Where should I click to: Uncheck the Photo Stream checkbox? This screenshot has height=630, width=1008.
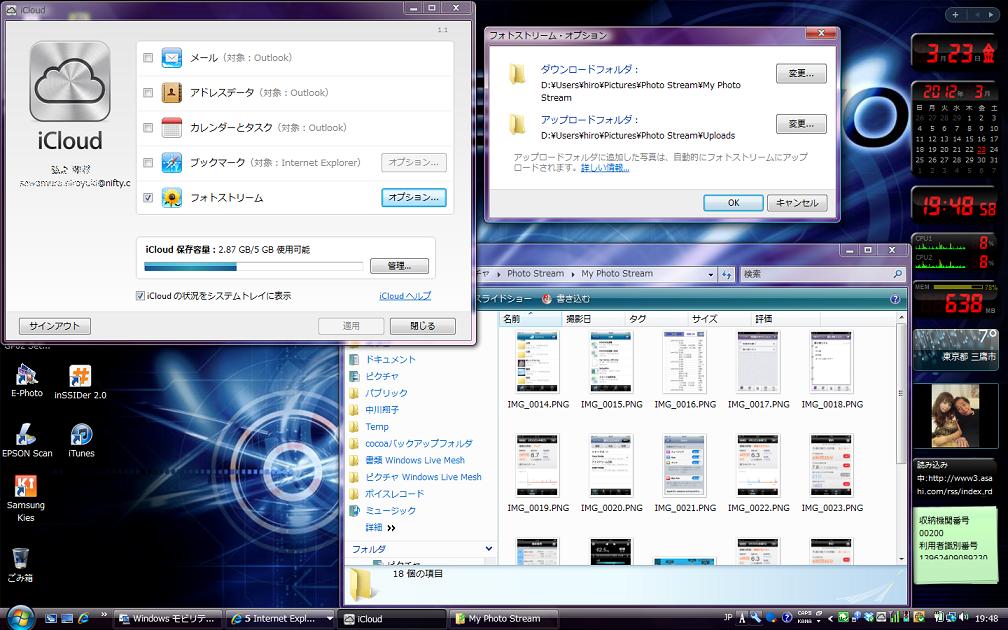click(x=148, y=197)
